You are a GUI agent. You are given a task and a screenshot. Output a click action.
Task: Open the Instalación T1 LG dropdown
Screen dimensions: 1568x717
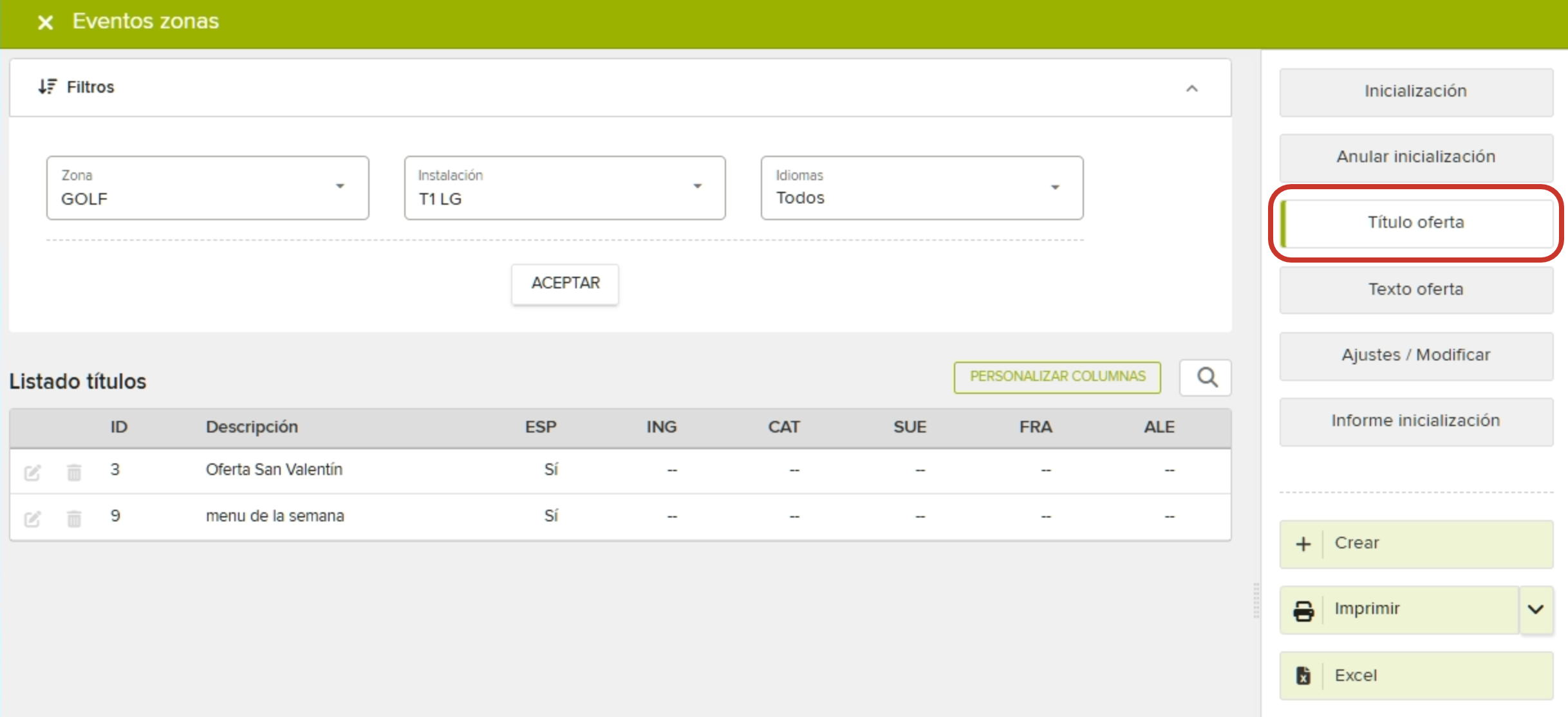pos(565,188)
